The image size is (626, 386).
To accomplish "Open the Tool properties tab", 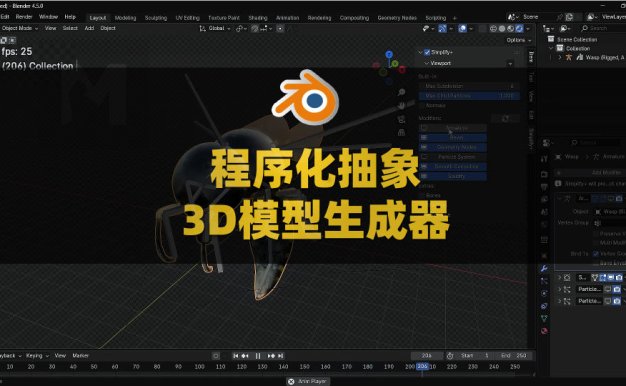I will [544, 159].
